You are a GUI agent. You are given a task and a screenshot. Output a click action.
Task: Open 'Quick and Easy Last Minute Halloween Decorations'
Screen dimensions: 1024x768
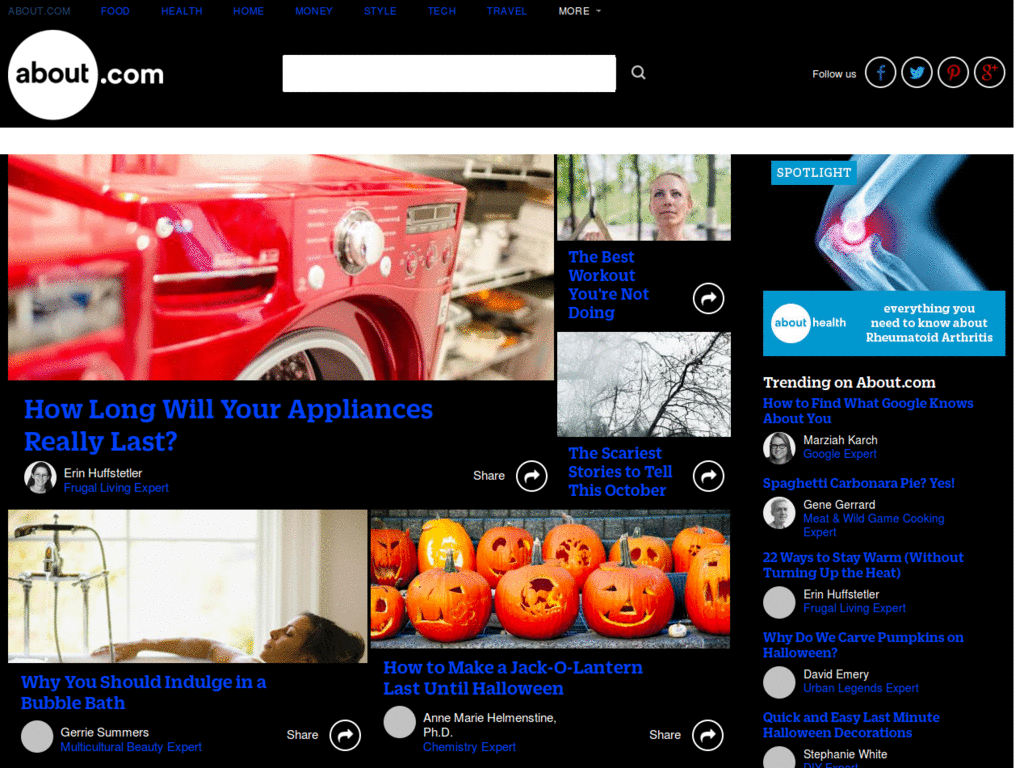tap(851, 725)
